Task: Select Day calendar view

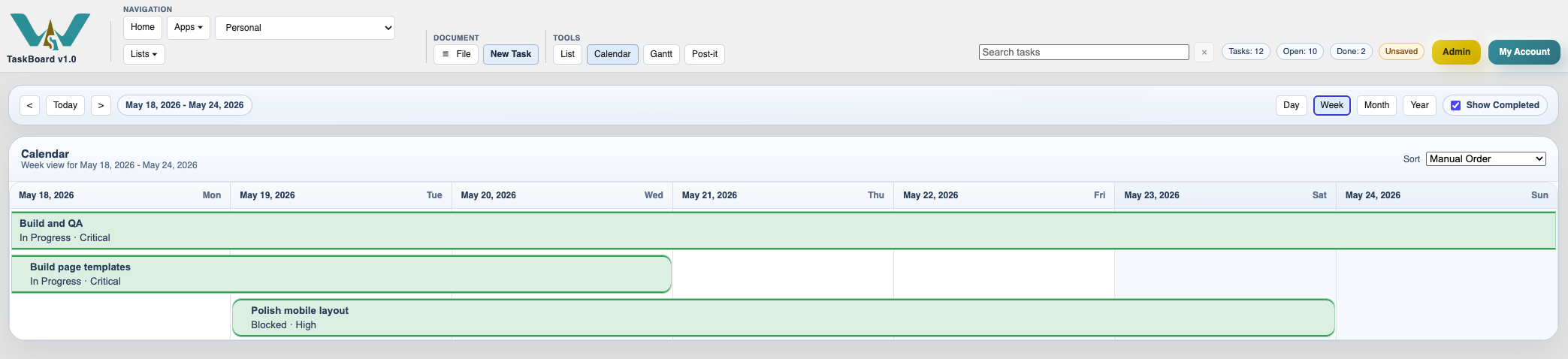Action: pos(1292,105)
